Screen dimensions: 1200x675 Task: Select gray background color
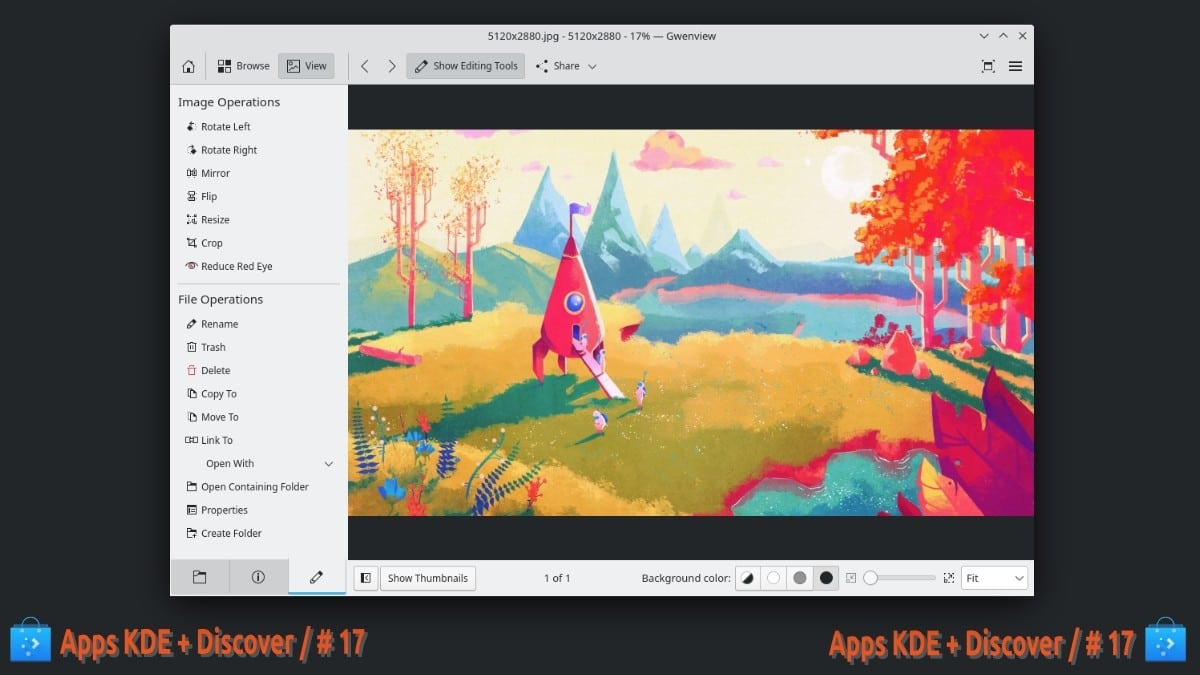coord(799,578)
